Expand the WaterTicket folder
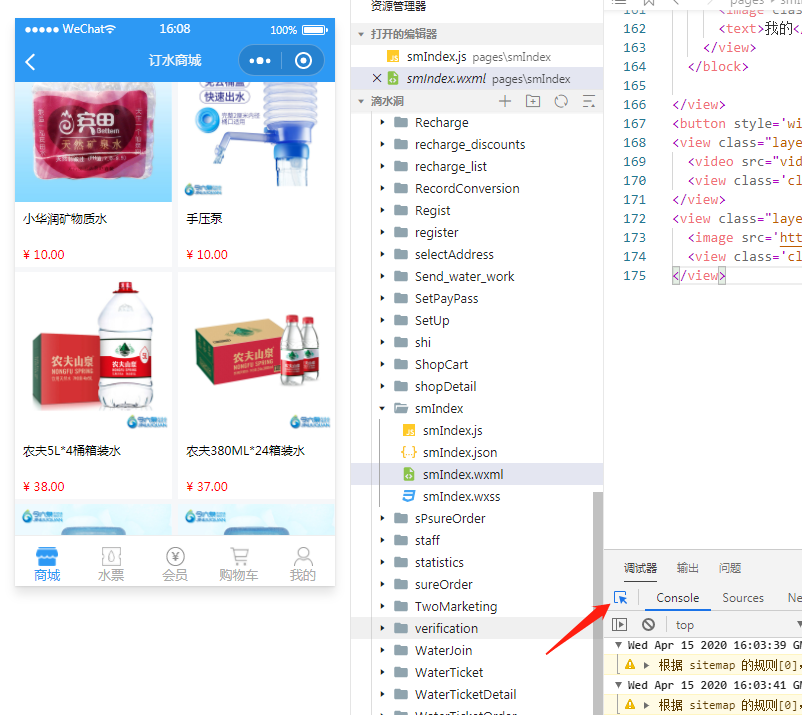Screen dimensions: 802x715 [x=382, y=672]
